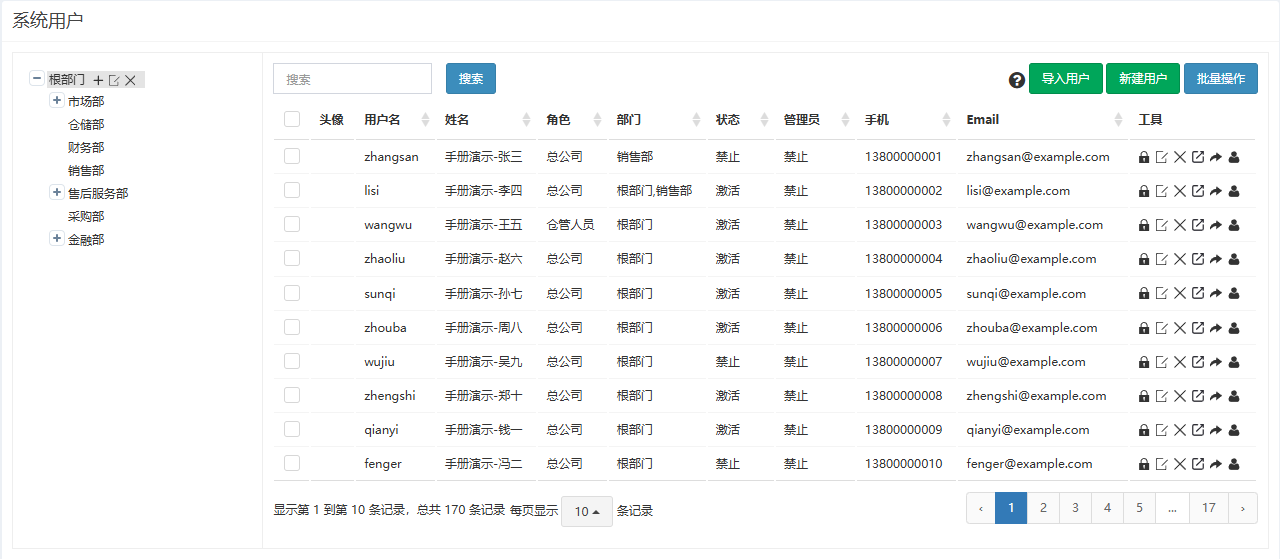Image resolution: width=1280 pixels, height=559 pixels.
Task: Select 财务部 in the department tree
Action: pos(86,148)
